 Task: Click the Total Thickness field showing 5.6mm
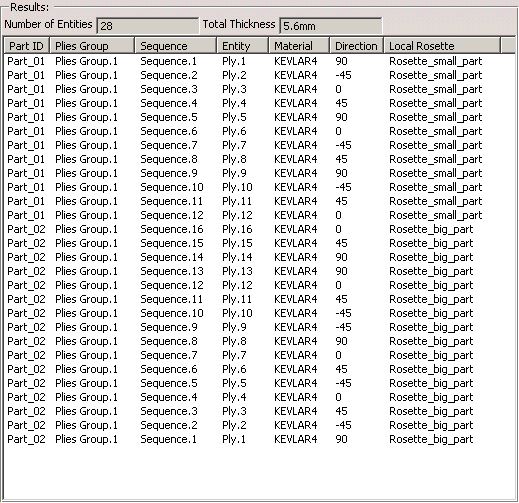tap(330, 26)
